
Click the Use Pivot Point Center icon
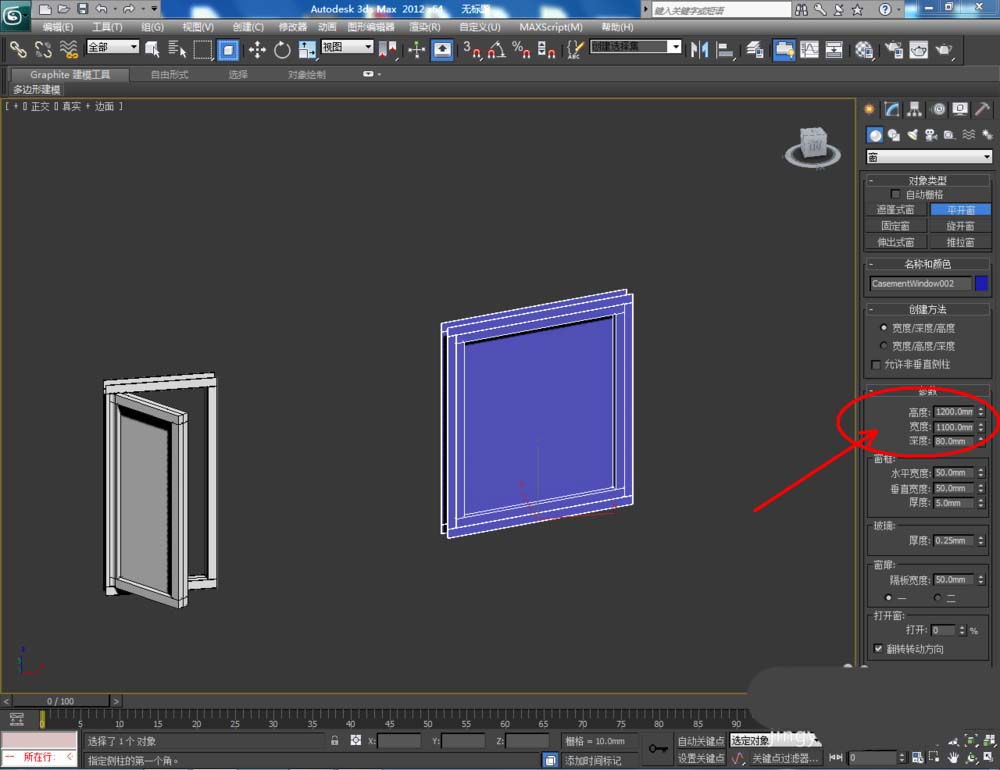tap(387, 49)
